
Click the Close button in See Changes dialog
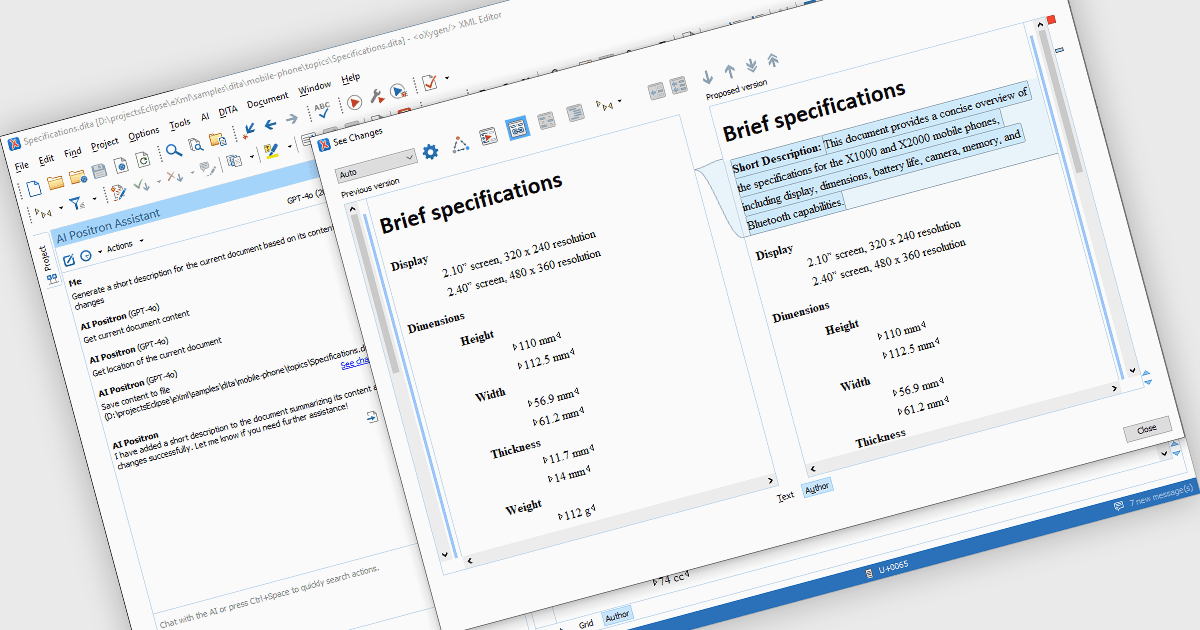pyautogui.click(x=1147, y=429)
